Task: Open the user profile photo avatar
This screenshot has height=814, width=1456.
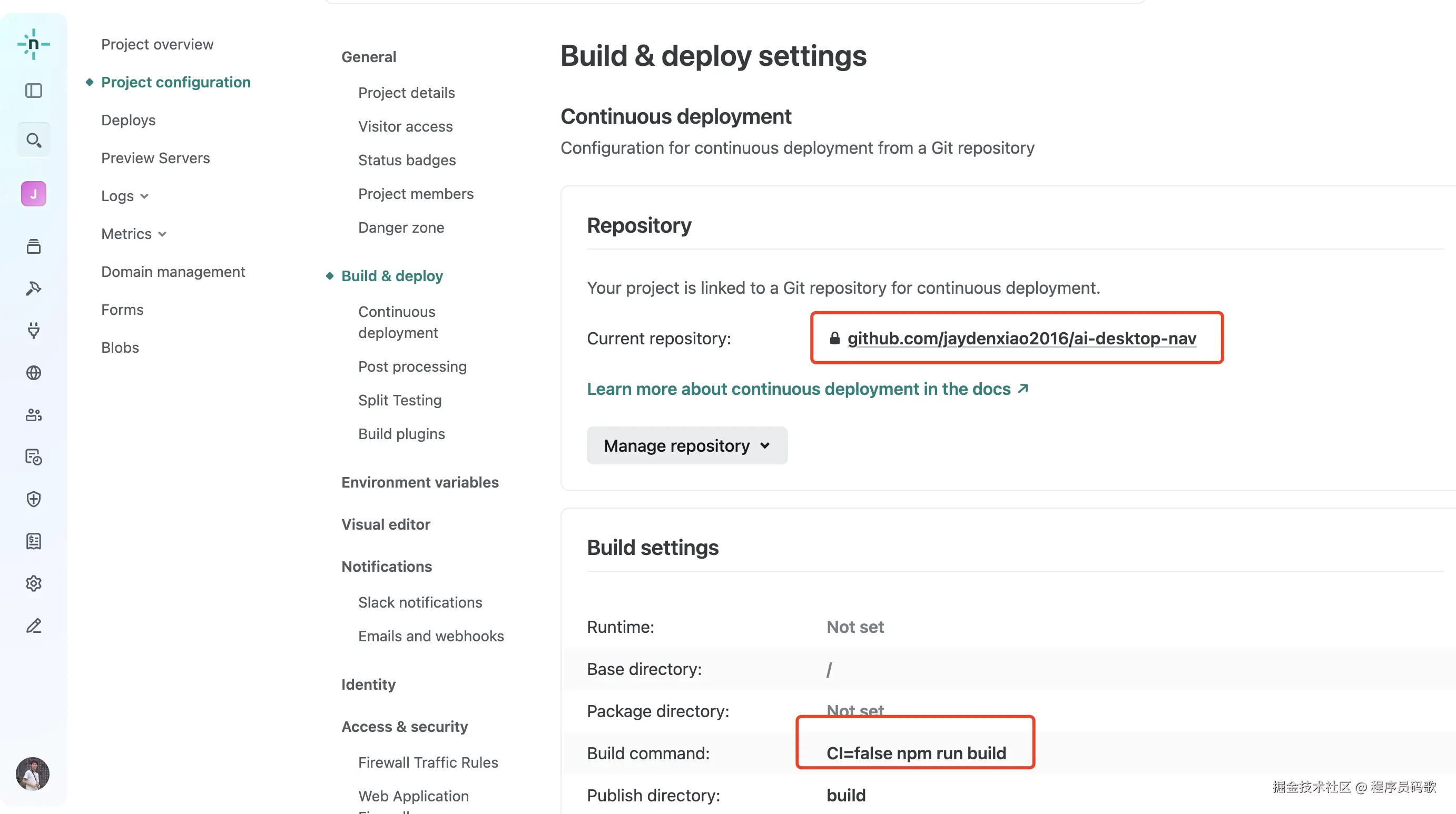Action: coord(32,774)
